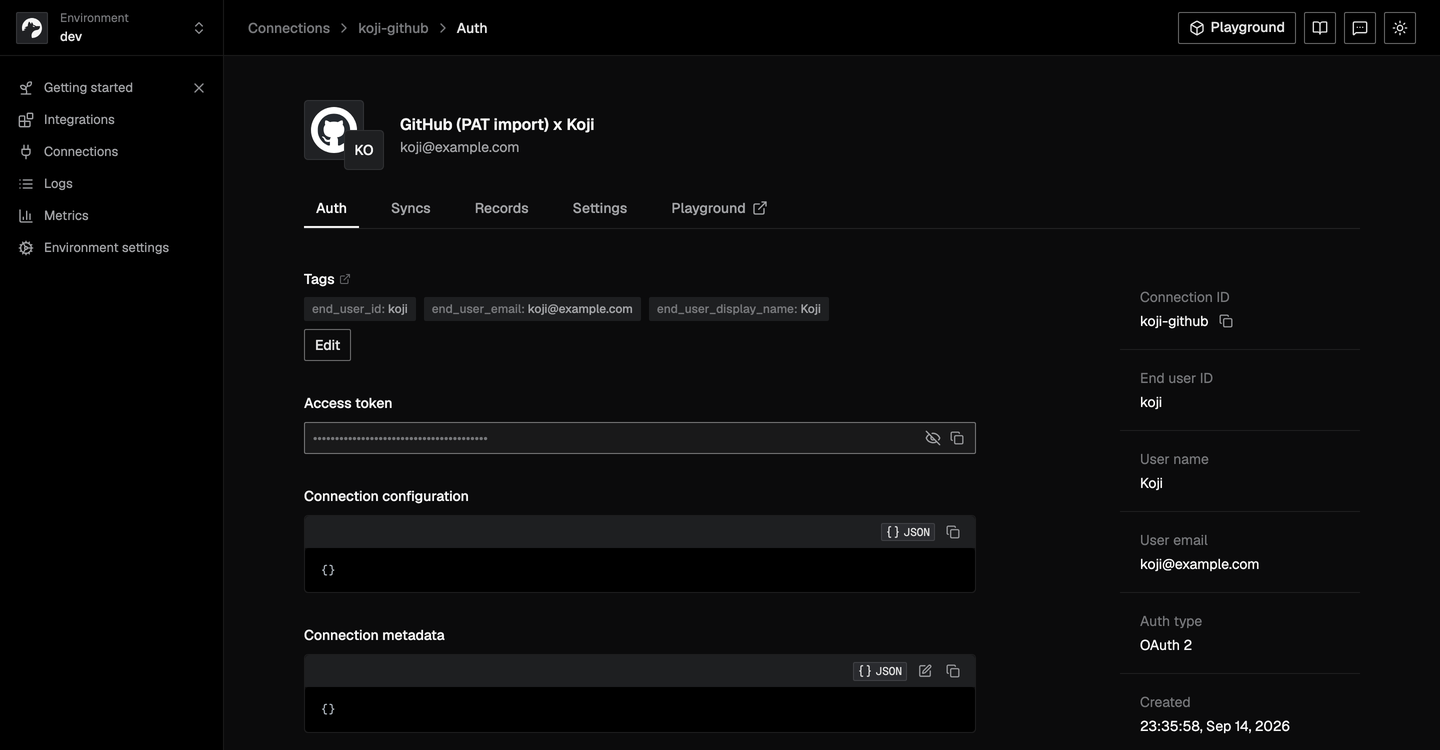Click the Playground button in the header
Image resolution: width=1440 pixels, height=750 pixels.
point(1237,28)
